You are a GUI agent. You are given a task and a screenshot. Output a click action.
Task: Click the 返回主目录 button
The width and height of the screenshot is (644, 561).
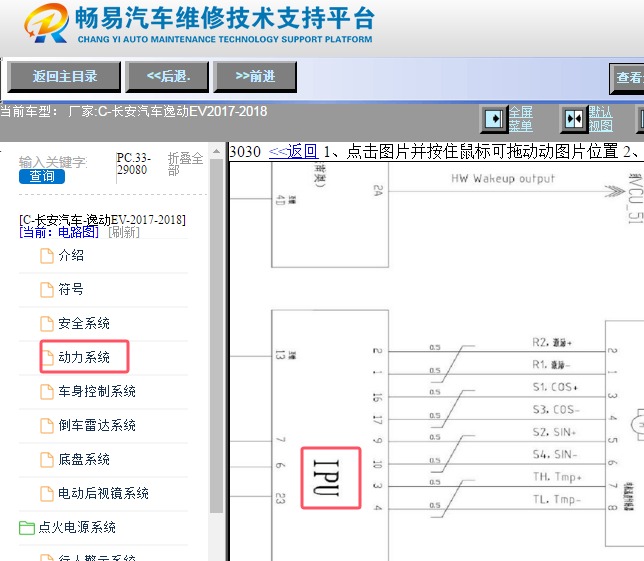64,76
